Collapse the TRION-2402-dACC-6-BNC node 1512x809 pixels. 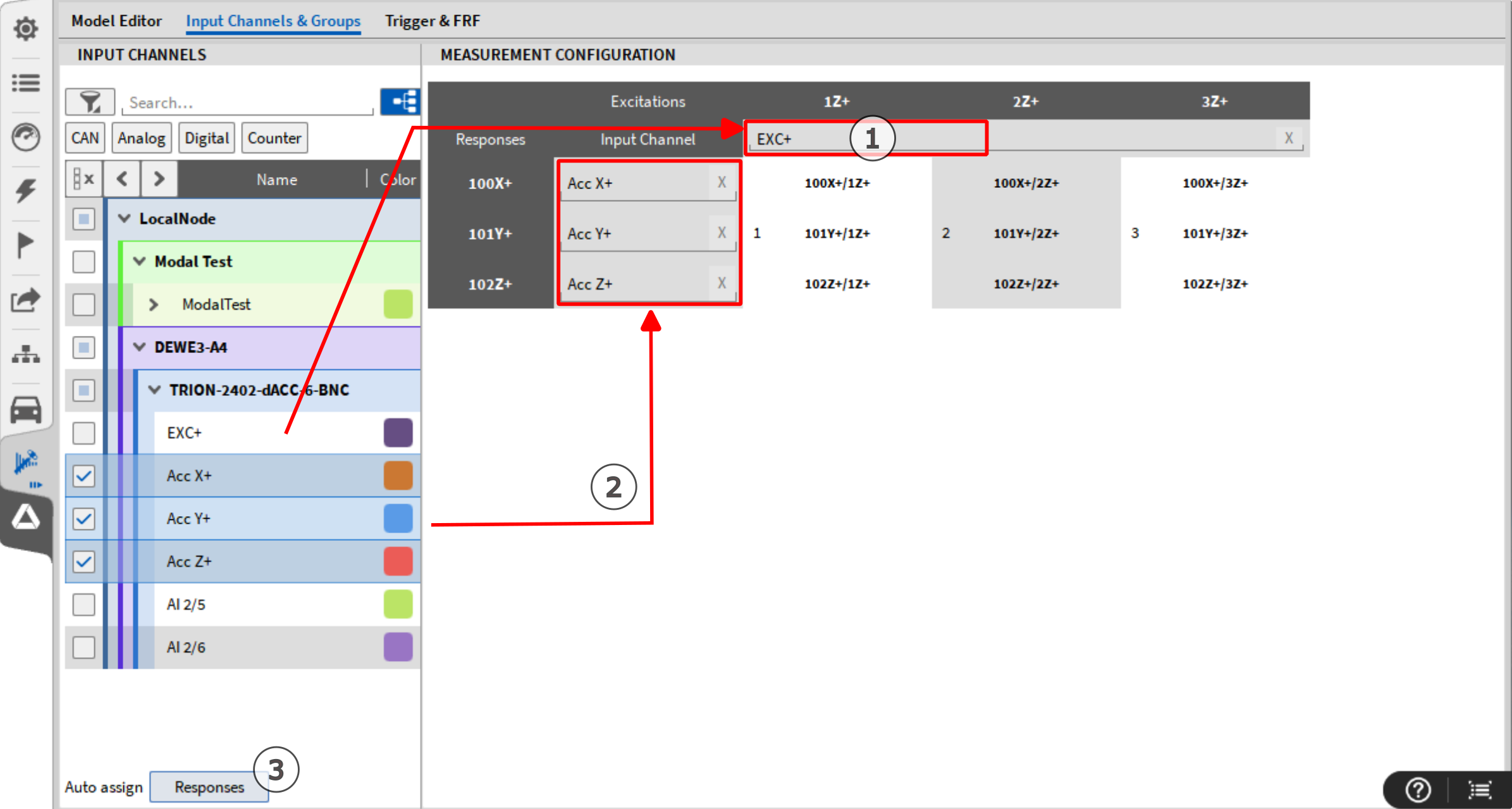(x=154, y=390)
